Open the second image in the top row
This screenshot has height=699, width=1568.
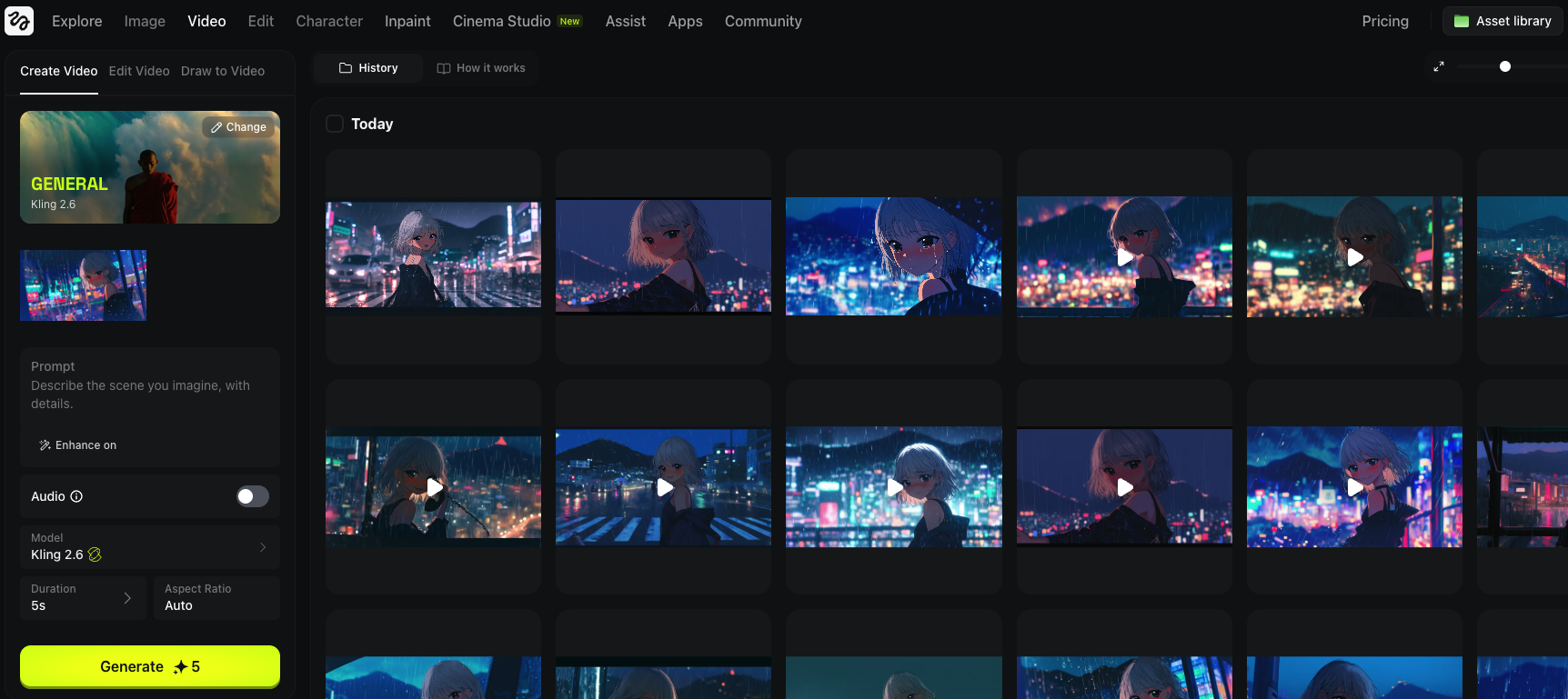pos(664,256)
